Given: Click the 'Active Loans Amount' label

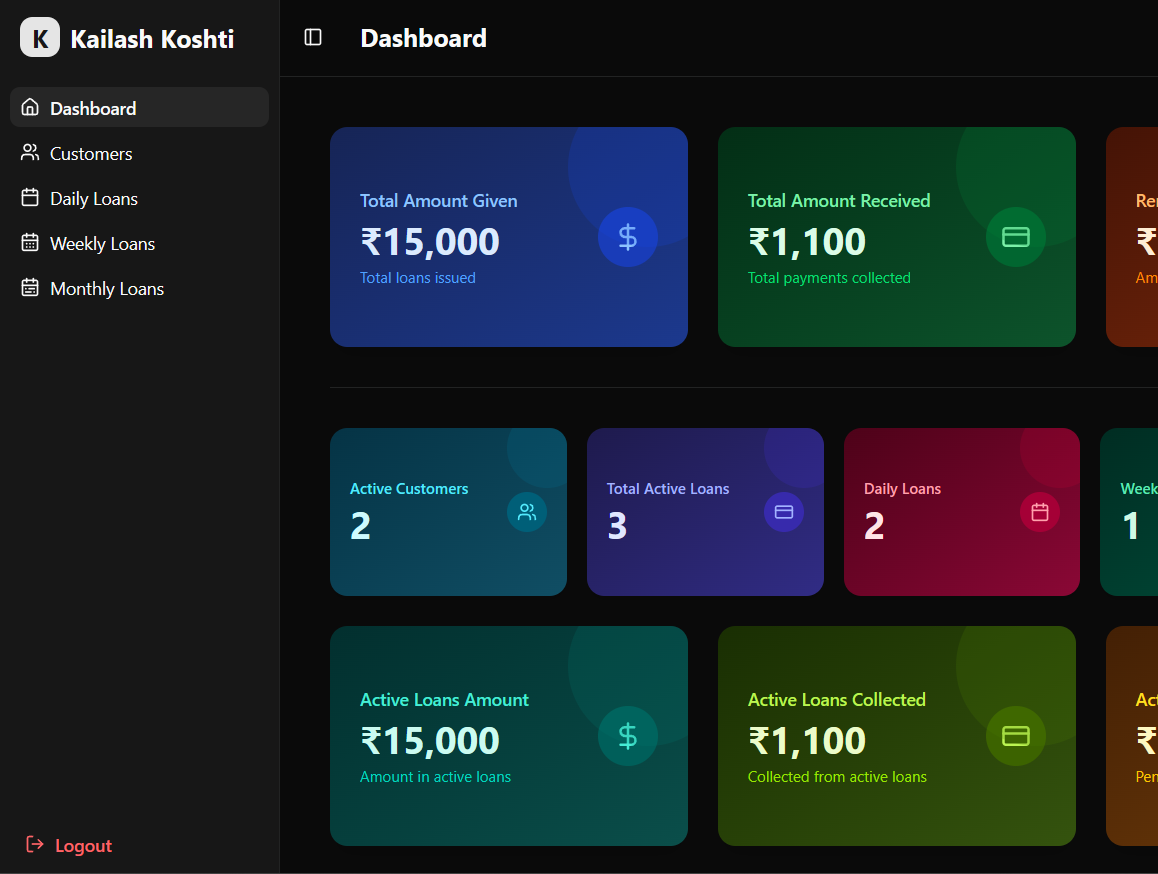Looking at the screenshot, I should [x=445, y=700].
